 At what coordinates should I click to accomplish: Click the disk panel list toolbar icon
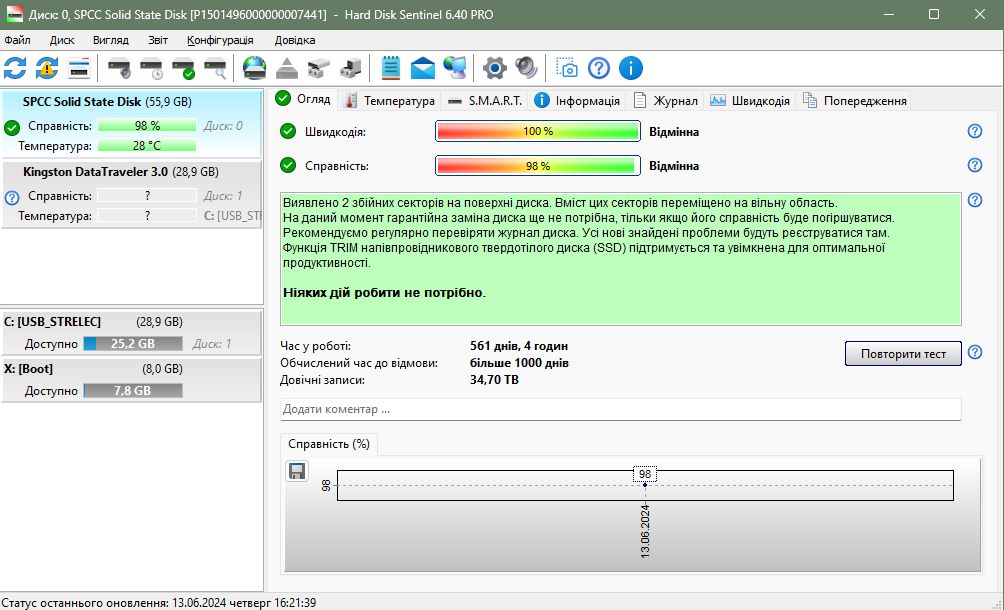click(x=79, y=68)
